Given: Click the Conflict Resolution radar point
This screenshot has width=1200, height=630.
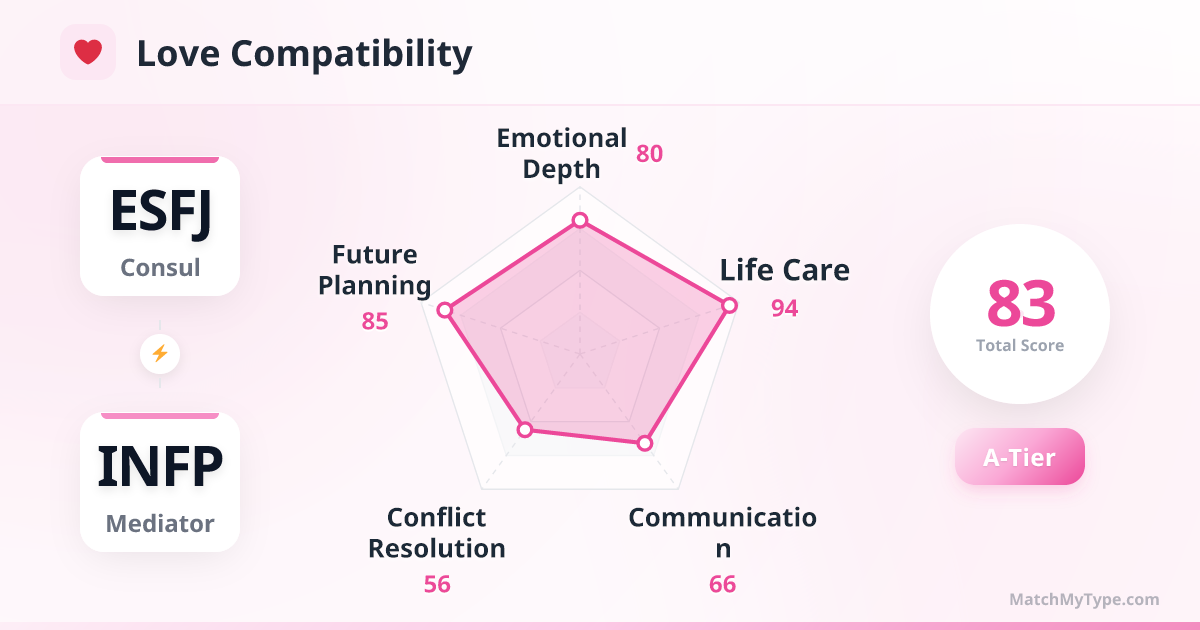Looking at the screenshot, I should click(x=525, y=429).
